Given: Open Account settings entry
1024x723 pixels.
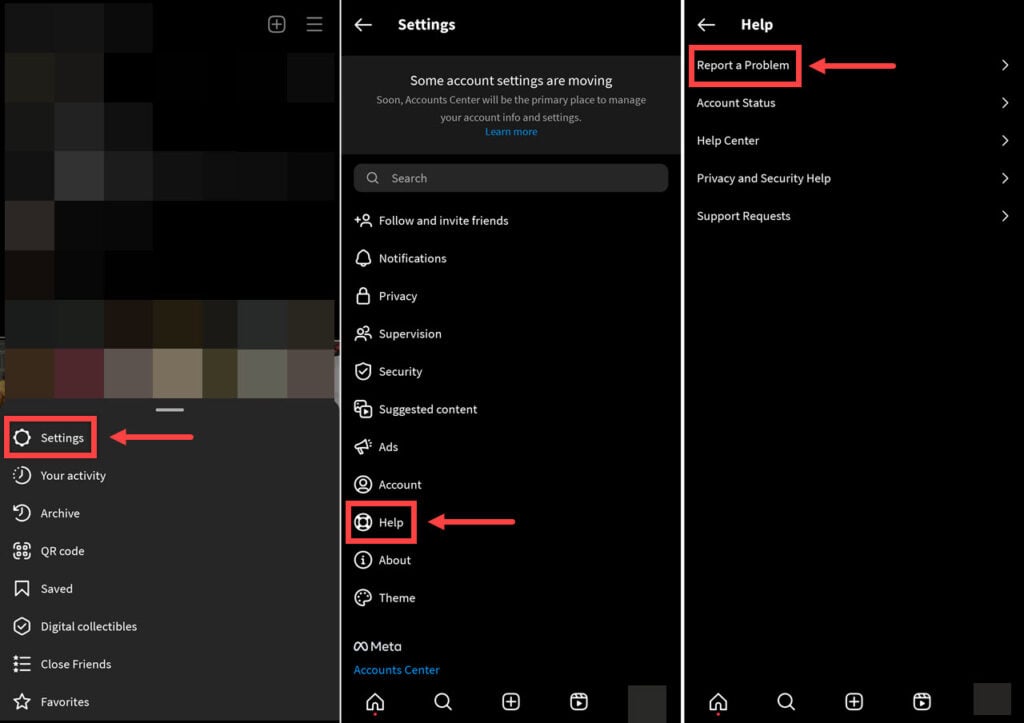Looking at the screenshot, I should [x=511, y=485].
